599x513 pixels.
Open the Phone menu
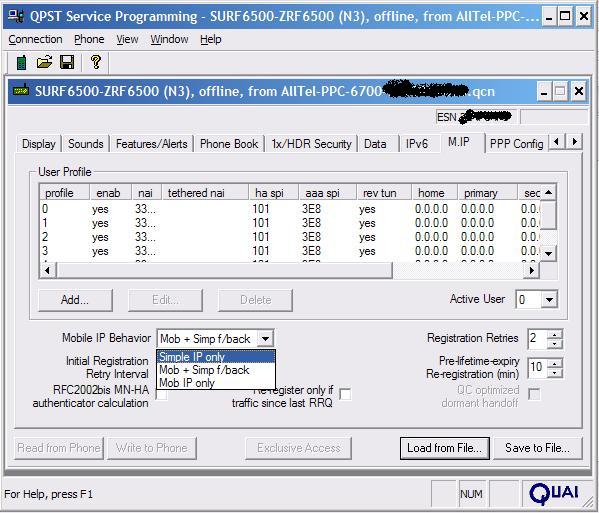tap(89, 39)
